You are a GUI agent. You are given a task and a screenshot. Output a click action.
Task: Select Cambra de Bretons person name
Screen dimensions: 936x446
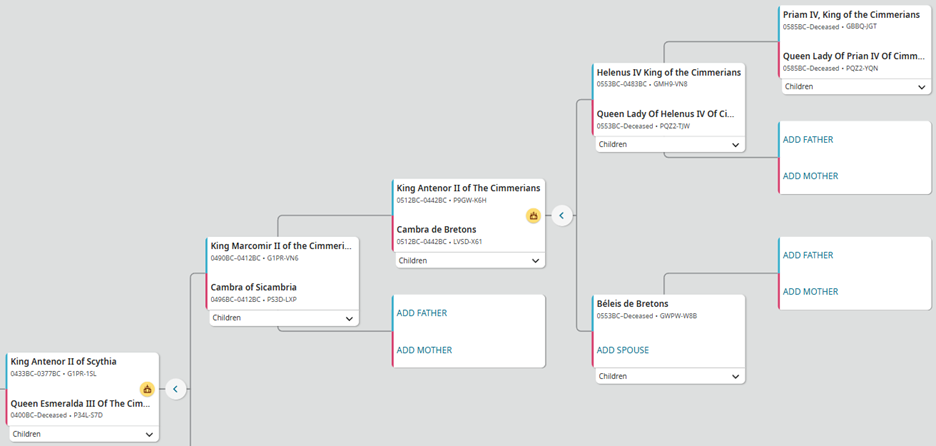(x=436, y=229)
